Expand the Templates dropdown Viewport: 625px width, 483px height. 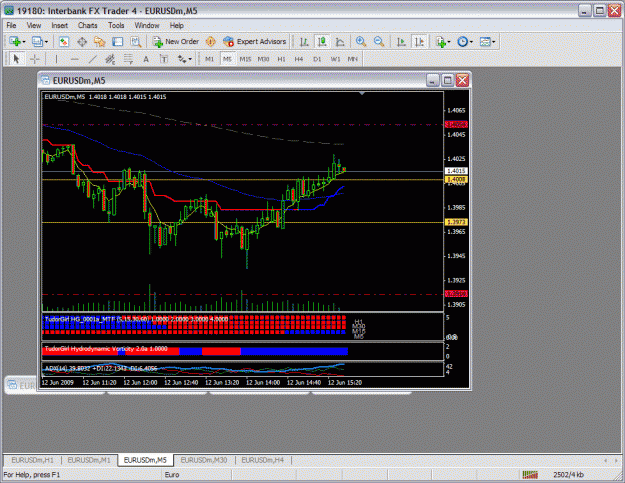pos(494,42)
